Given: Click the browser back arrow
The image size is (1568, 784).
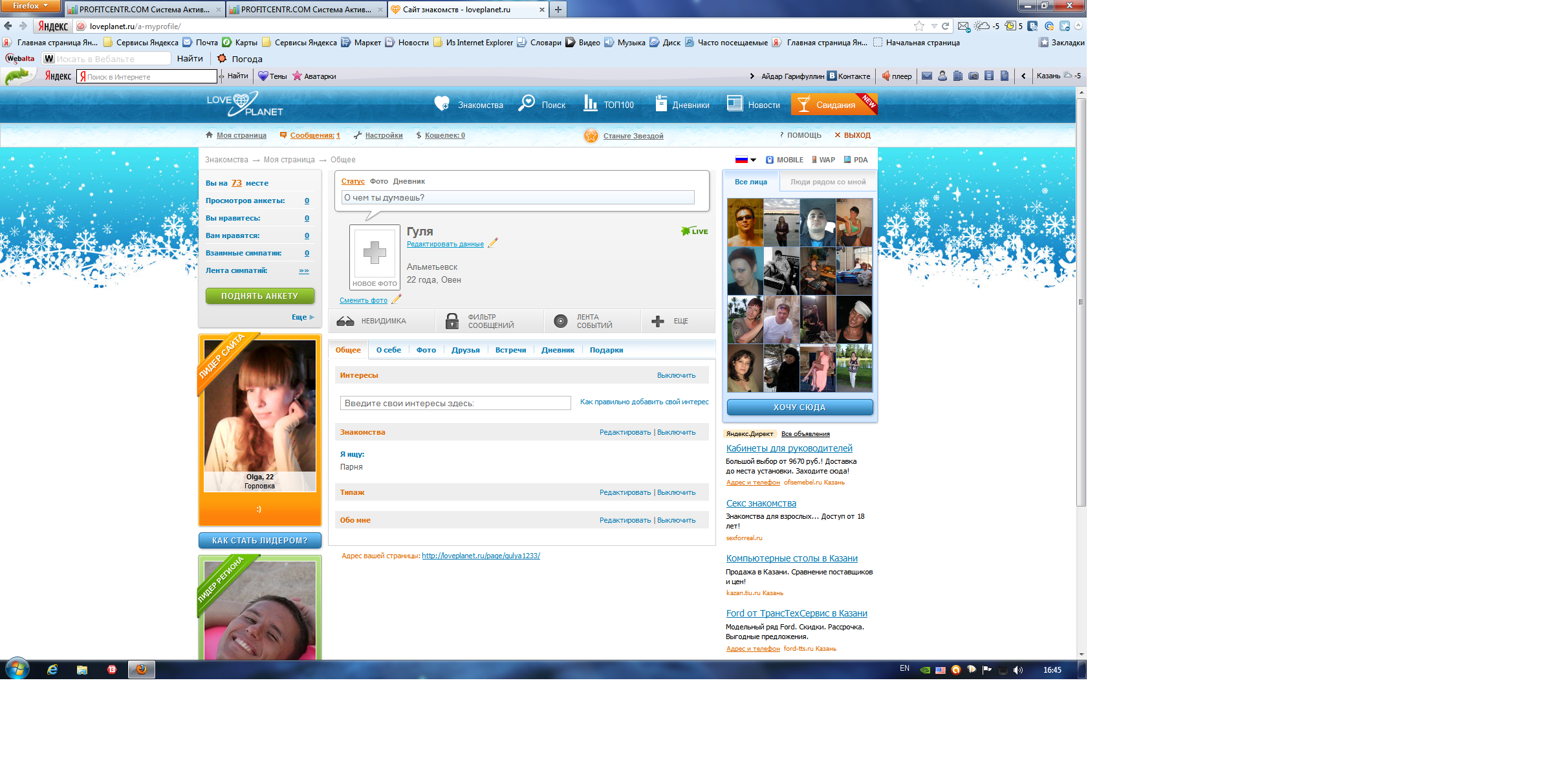Looking at the screenshot, I should point(8,26).
